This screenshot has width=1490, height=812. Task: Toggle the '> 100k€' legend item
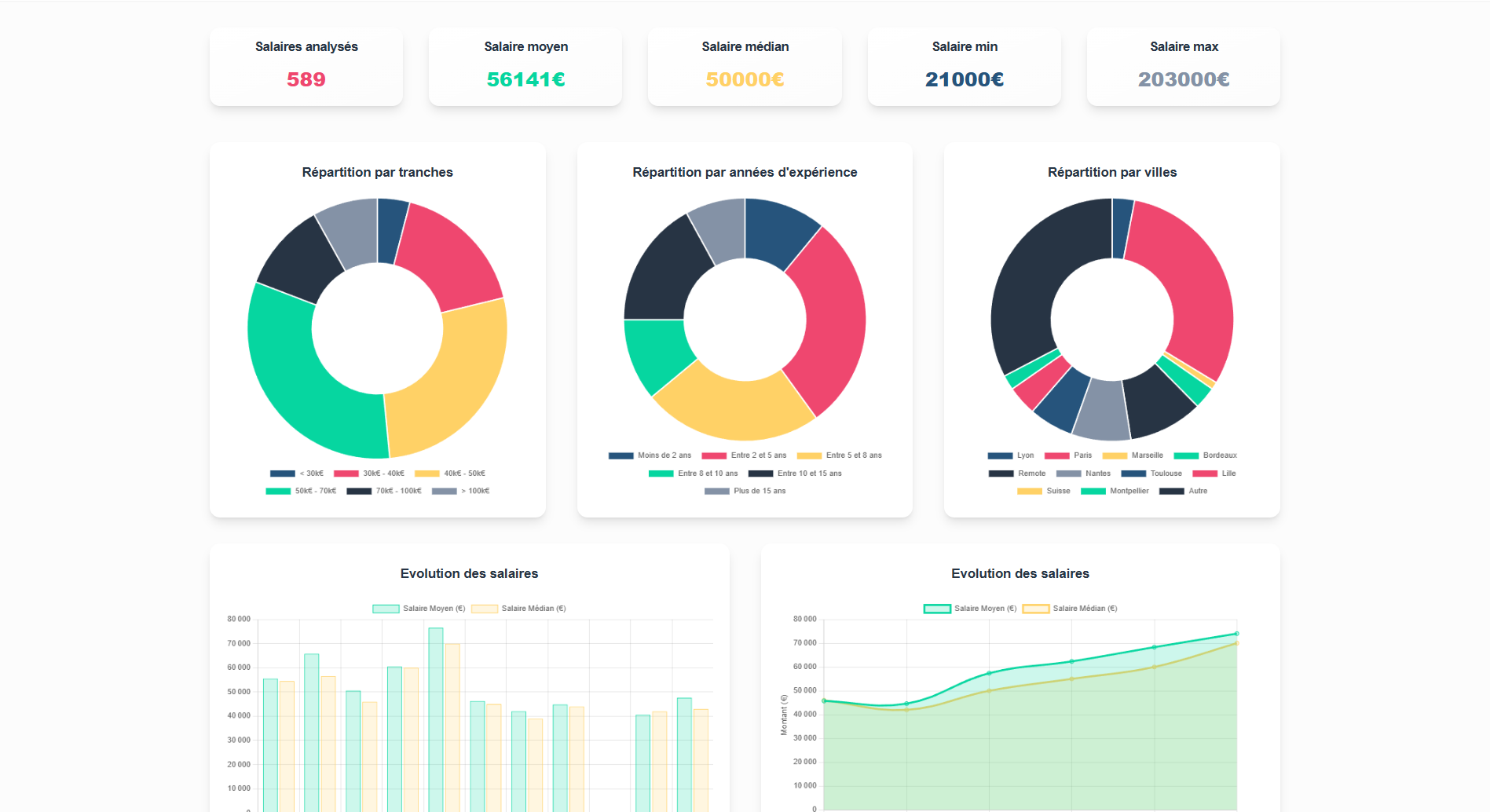(460, 491)
